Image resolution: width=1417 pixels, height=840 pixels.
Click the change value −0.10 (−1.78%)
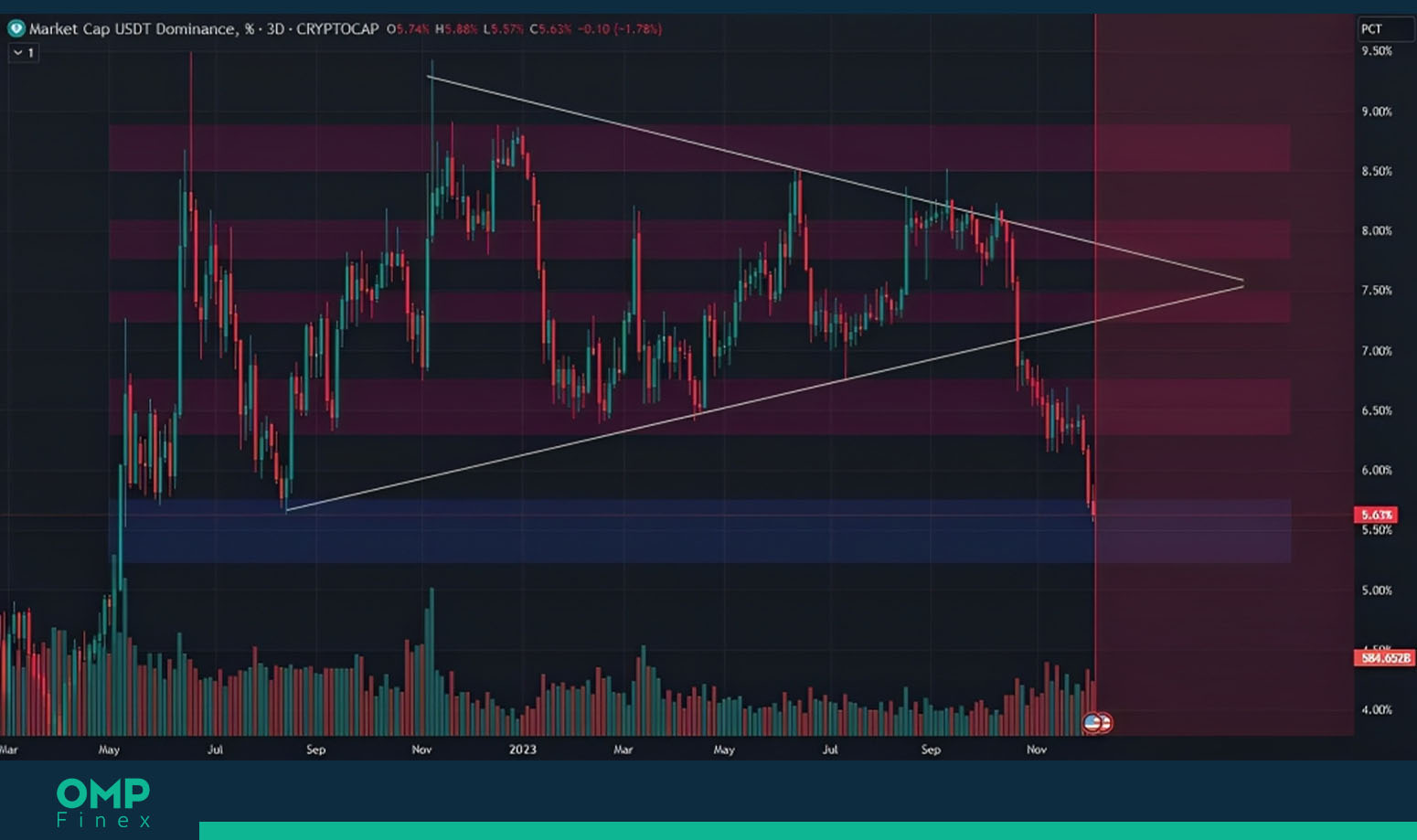621,29
